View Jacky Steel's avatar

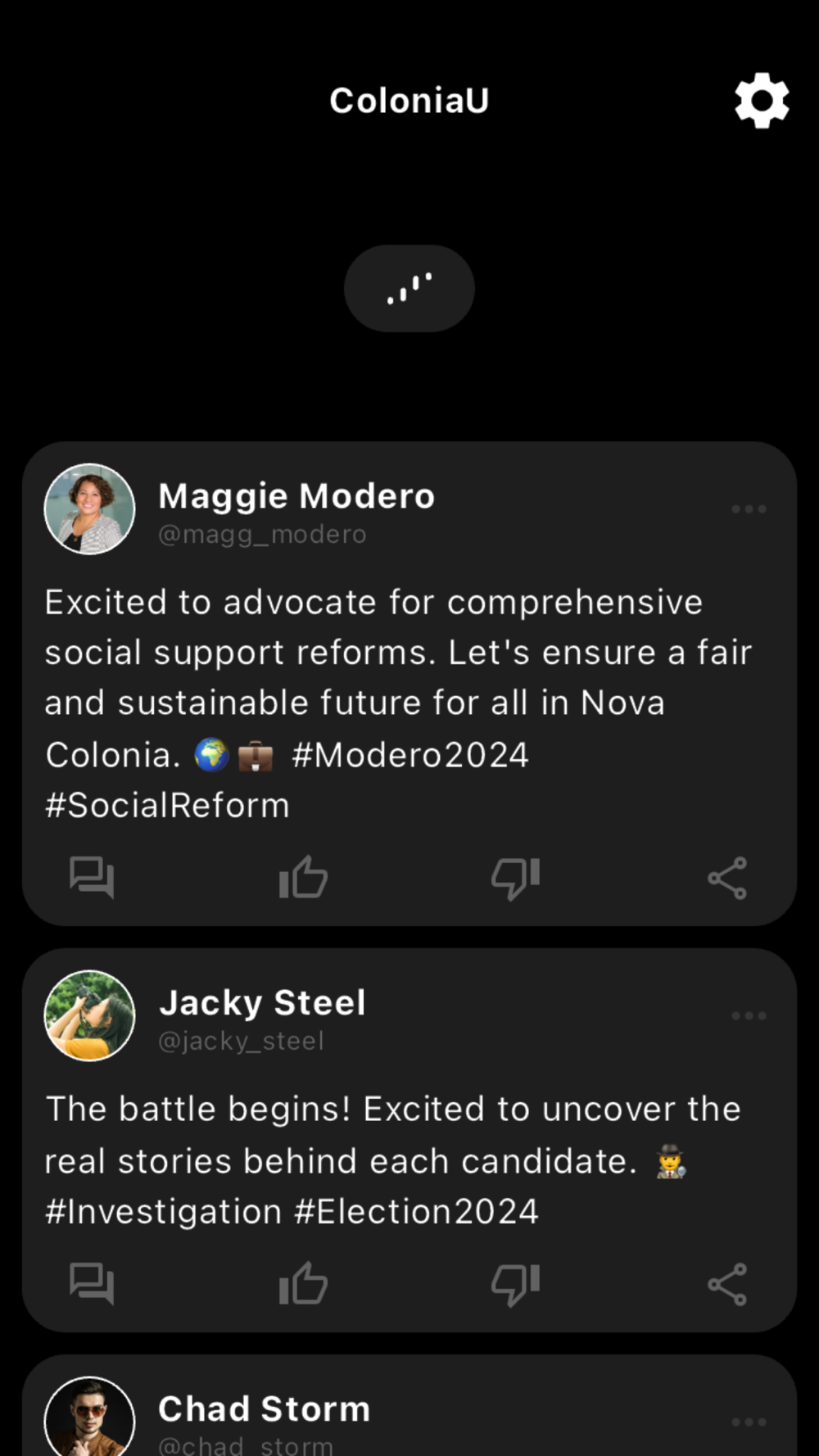(x=89, y=1015)
